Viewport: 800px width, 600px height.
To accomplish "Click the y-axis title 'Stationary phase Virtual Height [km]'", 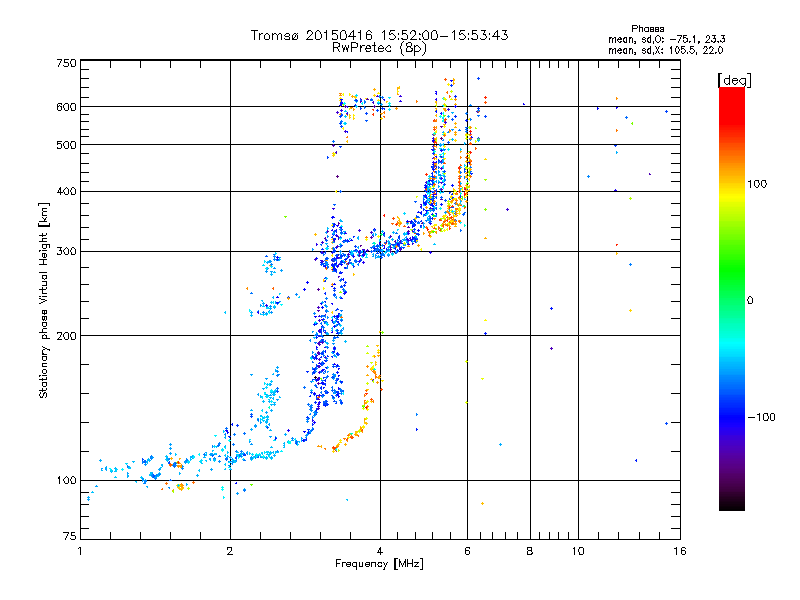I will [44, 300].
